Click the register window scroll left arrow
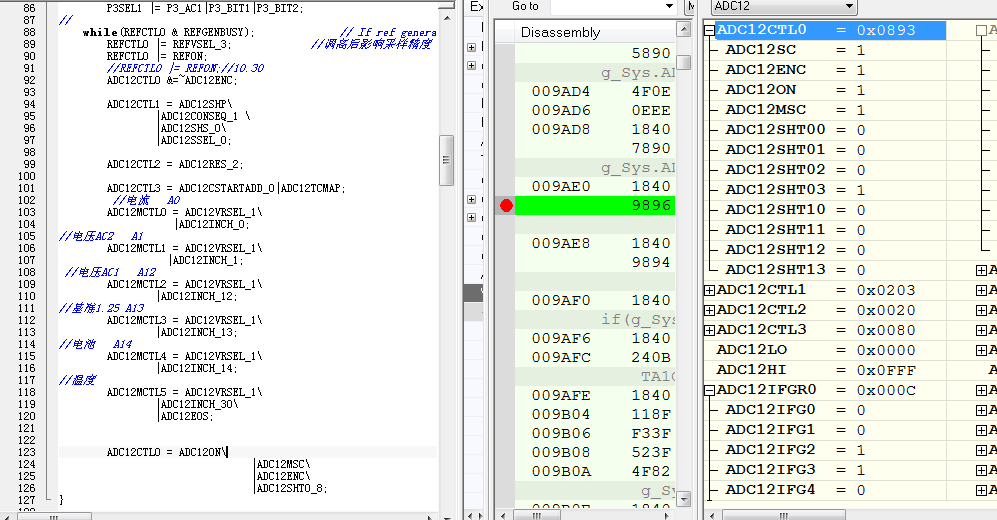Image resolution: width=997 pixels, height=520 pixels. 713,516
